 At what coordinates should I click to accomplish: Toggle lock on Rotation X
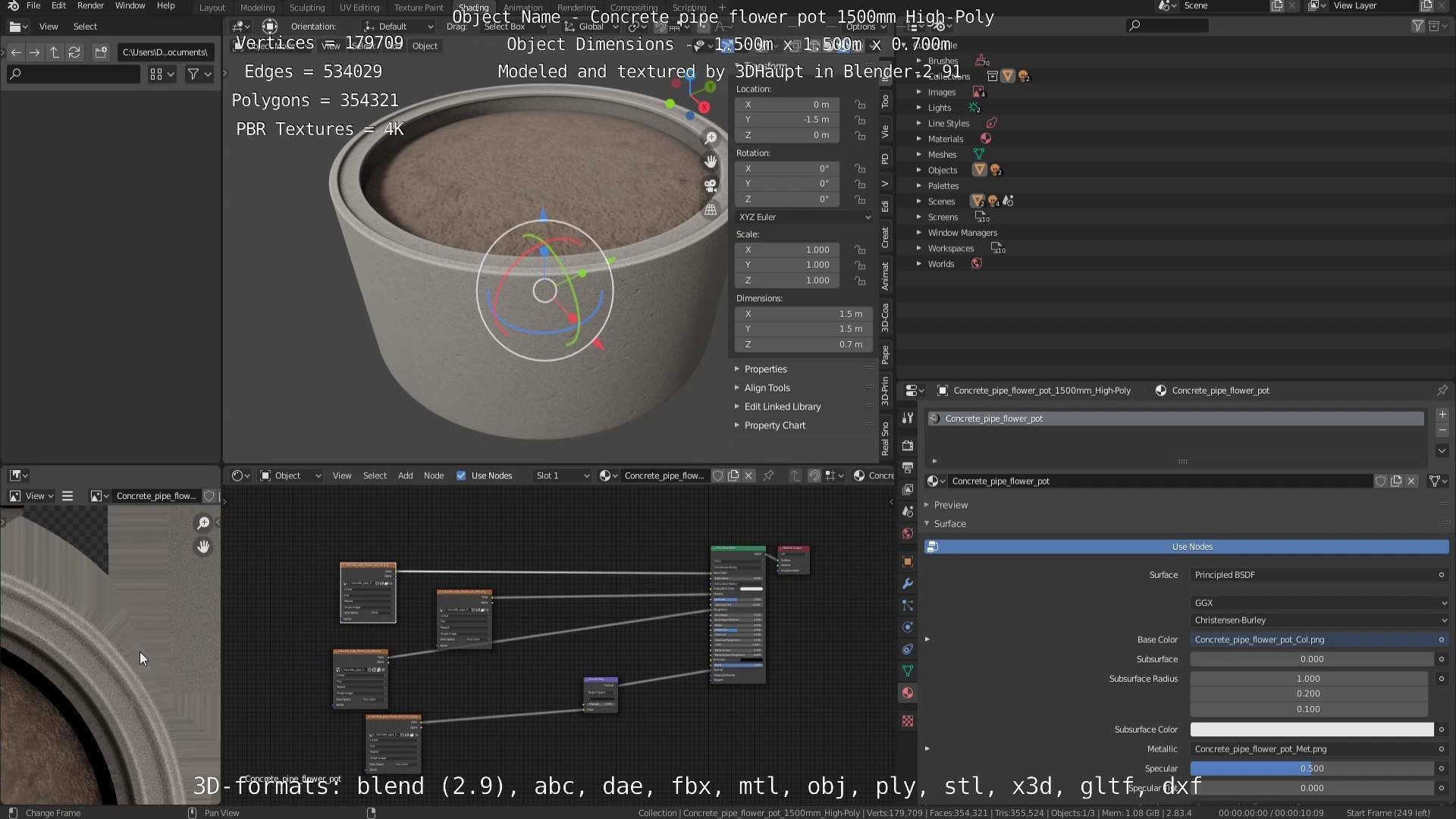[860, 168]
